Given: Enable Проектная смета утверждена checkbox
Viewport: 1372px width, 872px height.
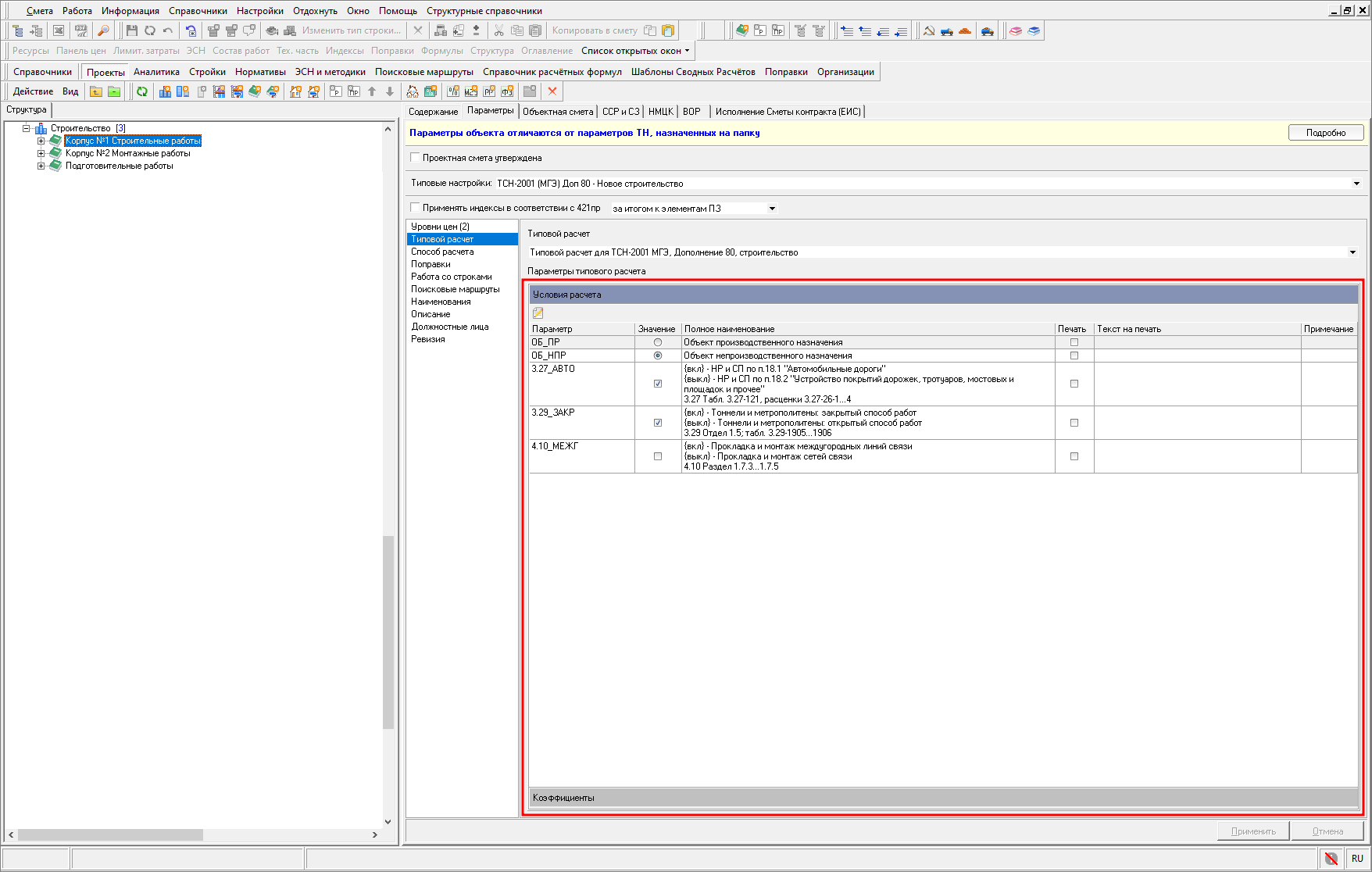Looking at the screenshot, I should pyautogui.click(x=415, y=157).
